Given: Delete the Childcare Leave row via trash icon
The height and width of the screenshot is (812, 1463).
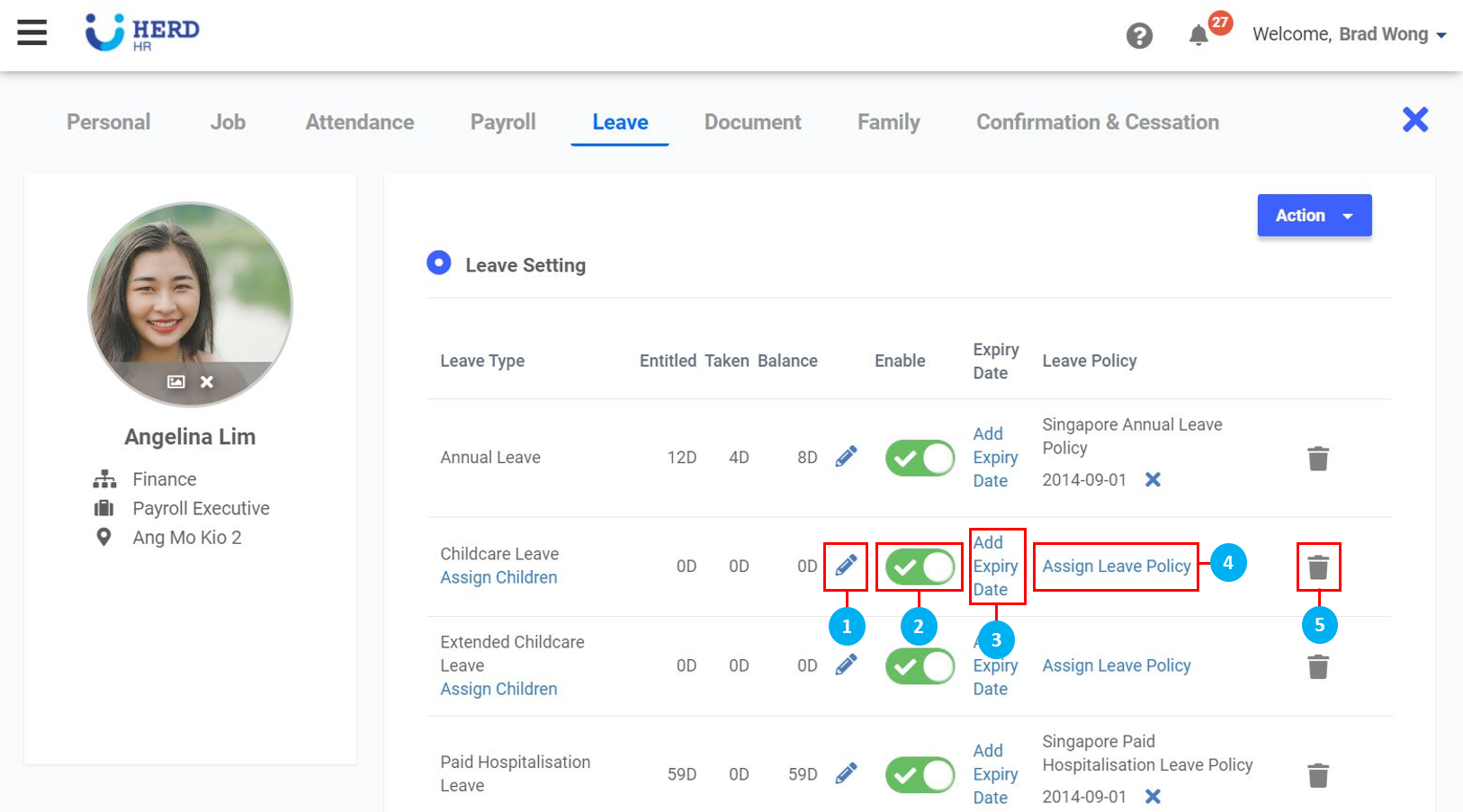Looking at the screenshot, I should click(1318, 567).
